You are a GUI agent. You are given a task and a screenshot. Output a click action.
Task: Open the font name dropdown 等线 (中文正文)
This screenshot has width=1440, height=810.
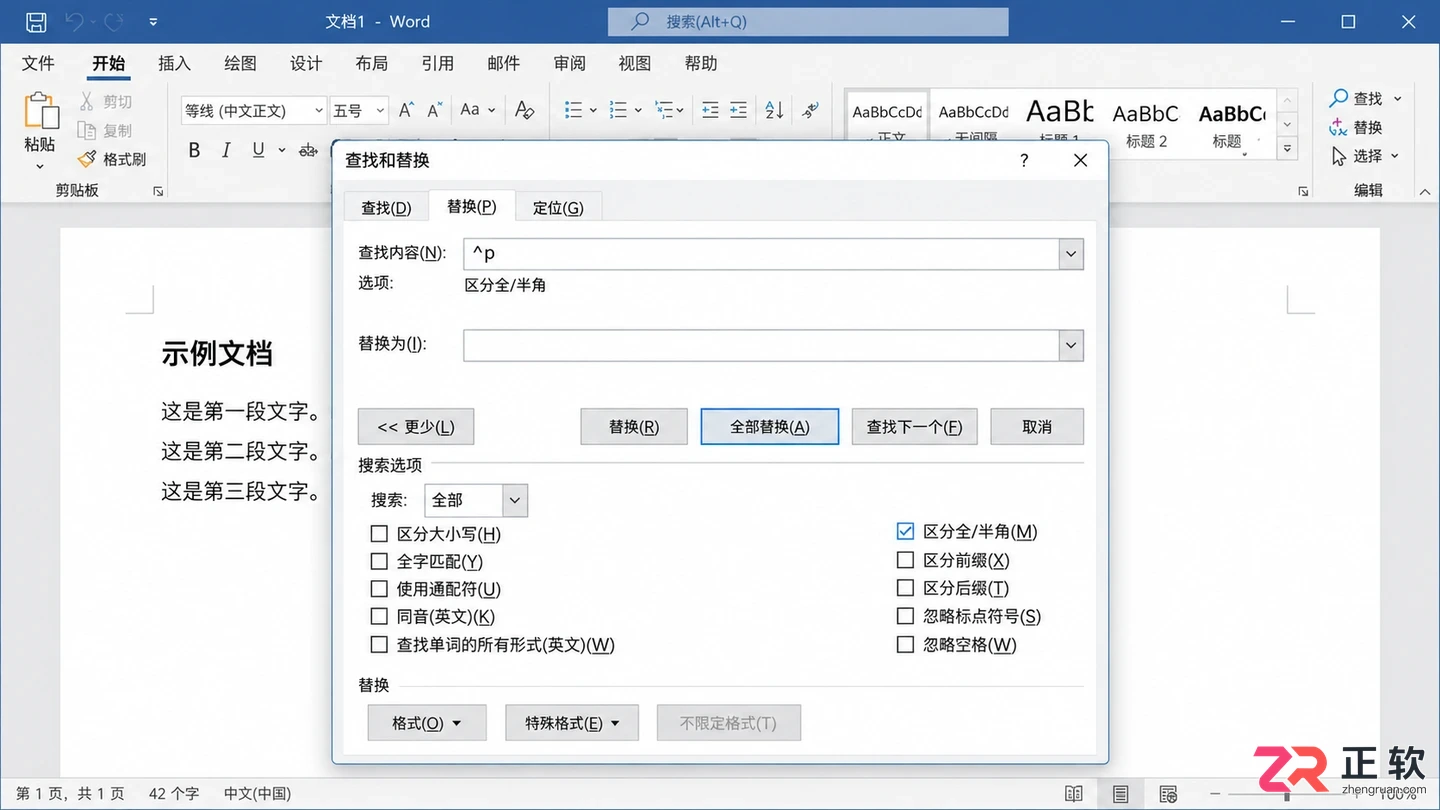click(x=254, y=110)
